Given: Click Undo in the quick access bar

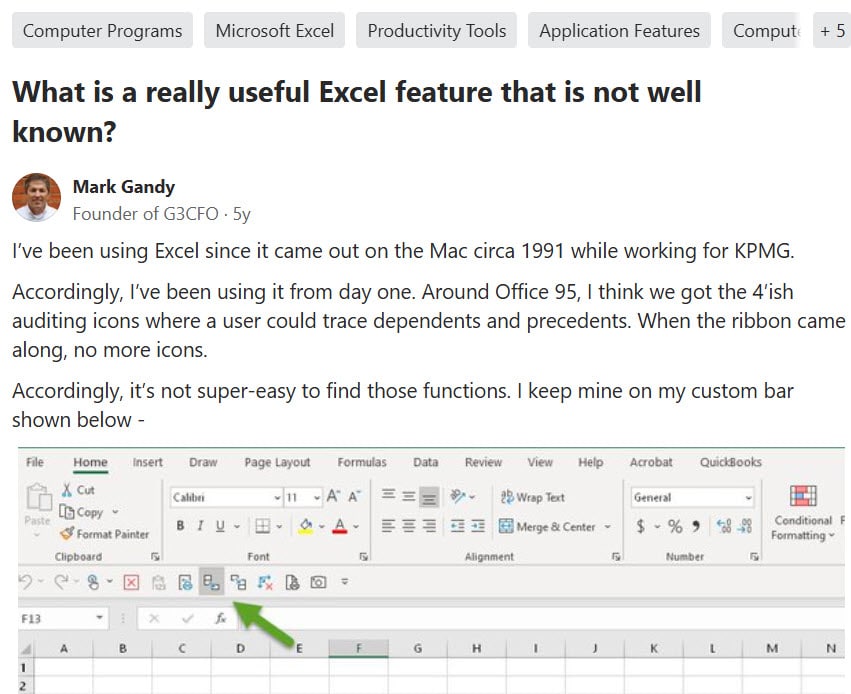Looking at the screenshot, I should tap(26, 582).
